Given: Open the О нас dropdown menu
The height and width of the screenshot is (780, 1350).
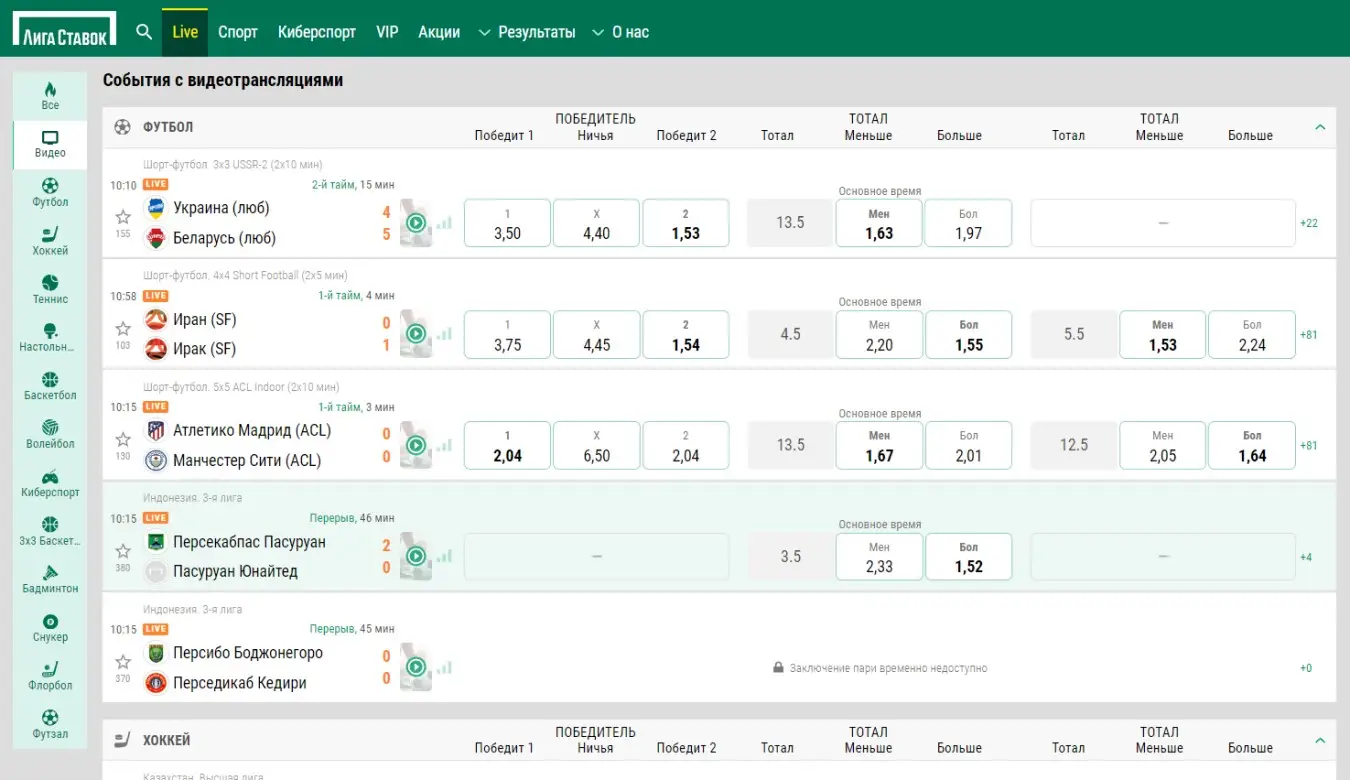Looking at the screenshot, I should [620, 32].
